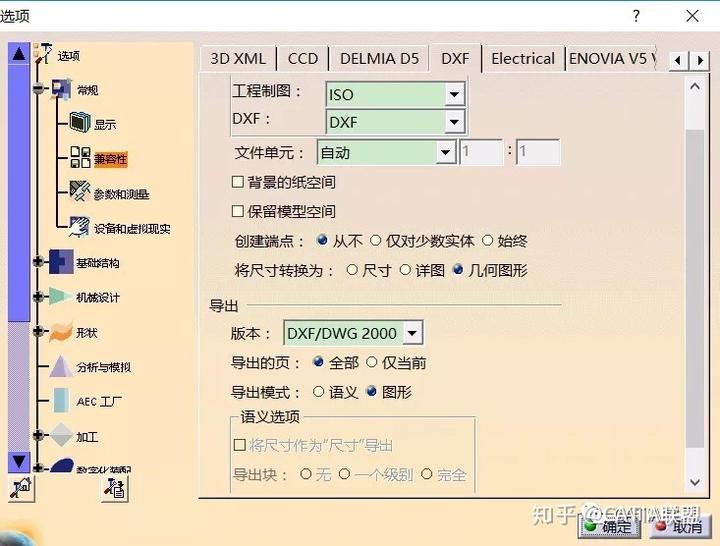Open 工程制图 ISO dropdown
The height and width of the screenshot is (546, 720).
tap(454, 95)
